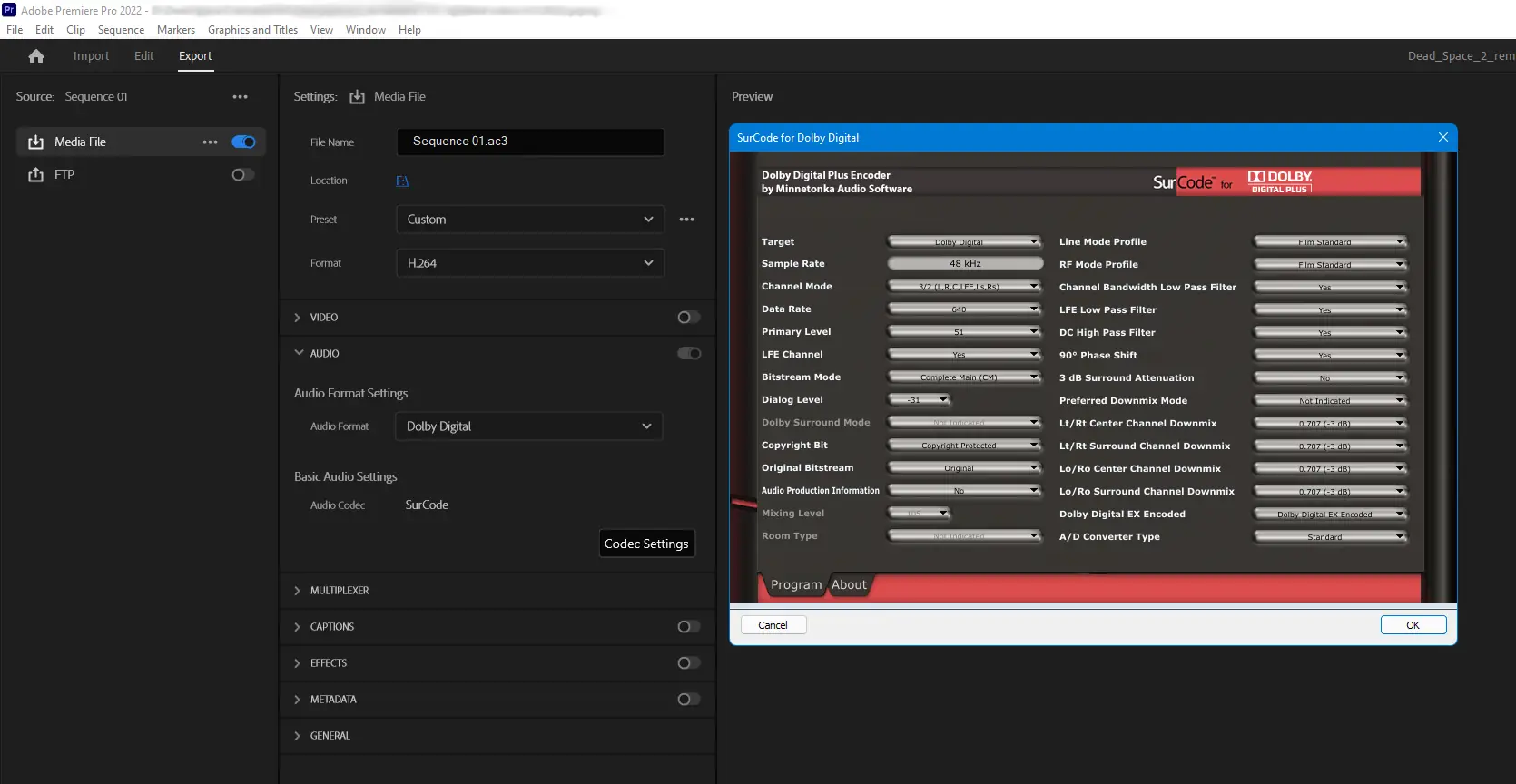
Task: Click the Settings Media File icon
Action: (x=357, y=97)
